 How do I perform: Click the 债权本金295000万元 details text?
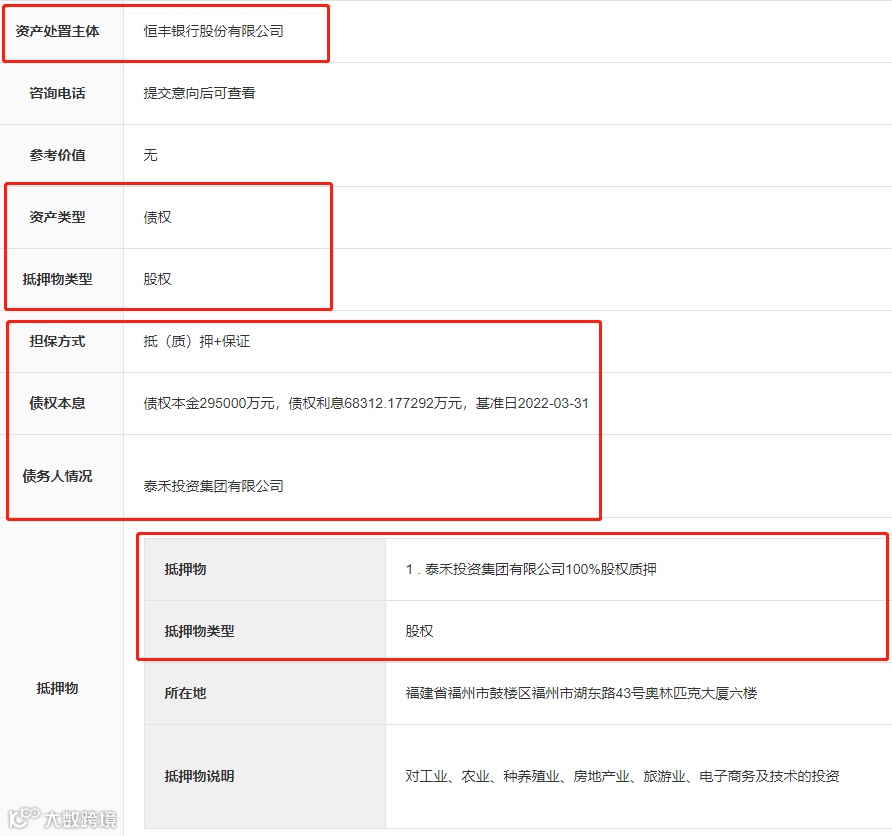366,403
